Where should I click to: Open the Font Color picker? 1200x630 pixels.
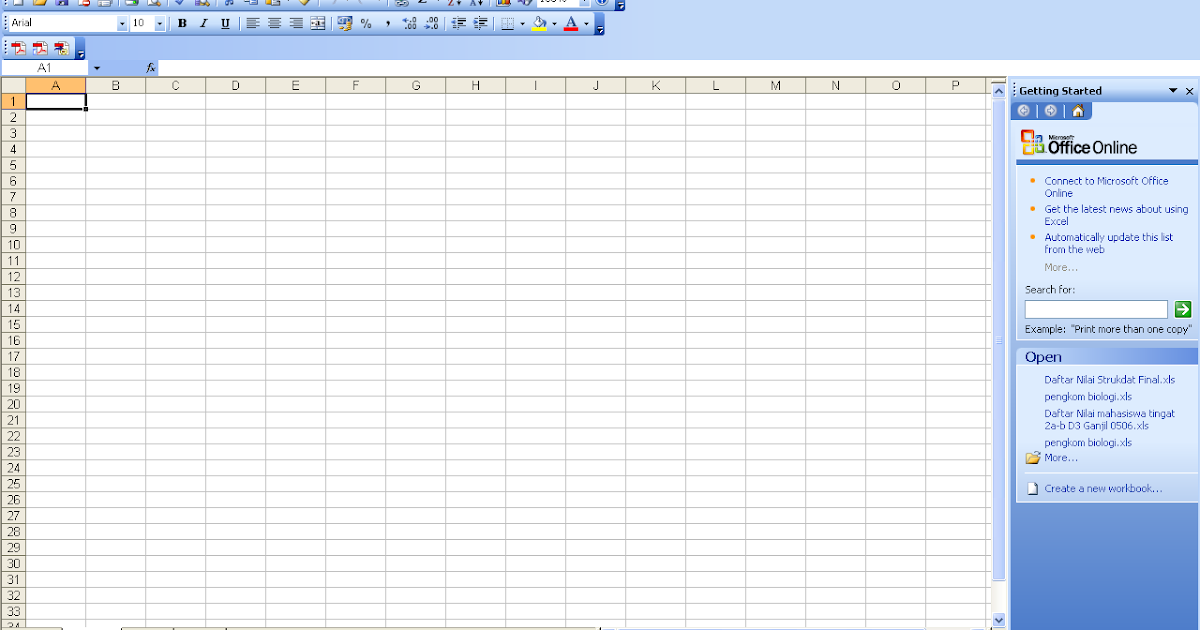click(x=584, y=24)
